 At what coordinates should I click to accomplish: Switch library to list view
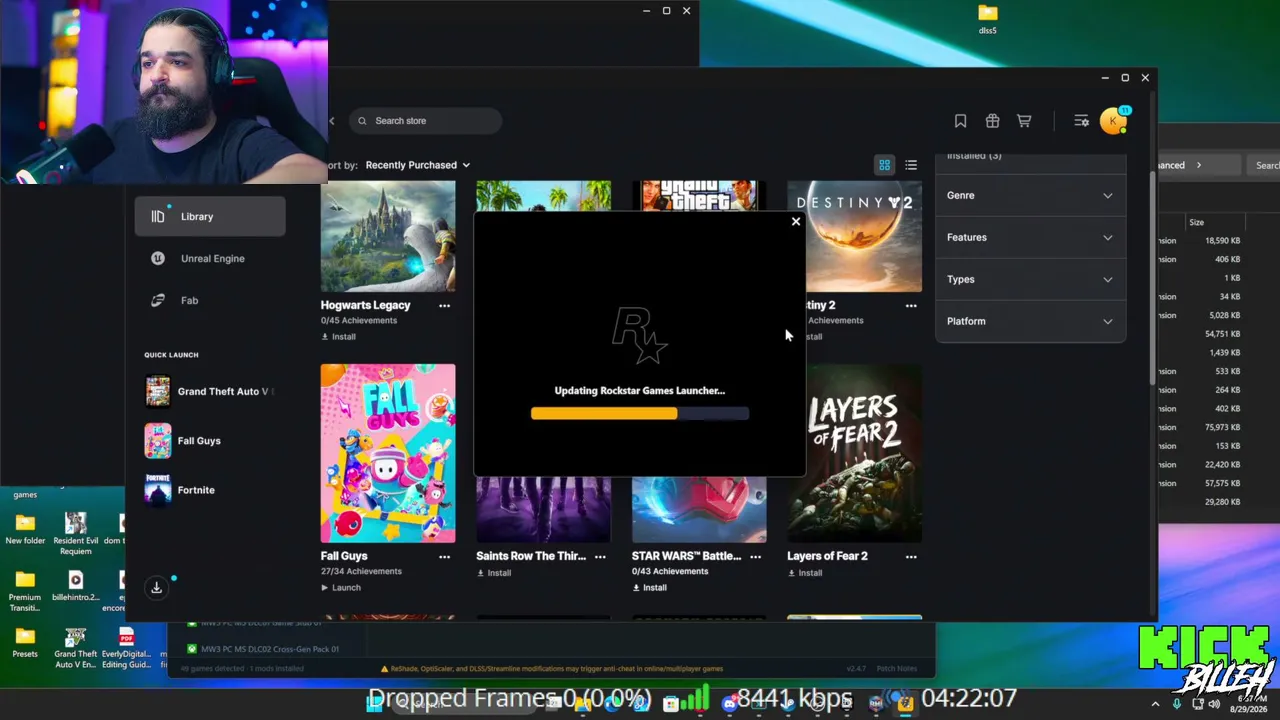pos(911,165)
